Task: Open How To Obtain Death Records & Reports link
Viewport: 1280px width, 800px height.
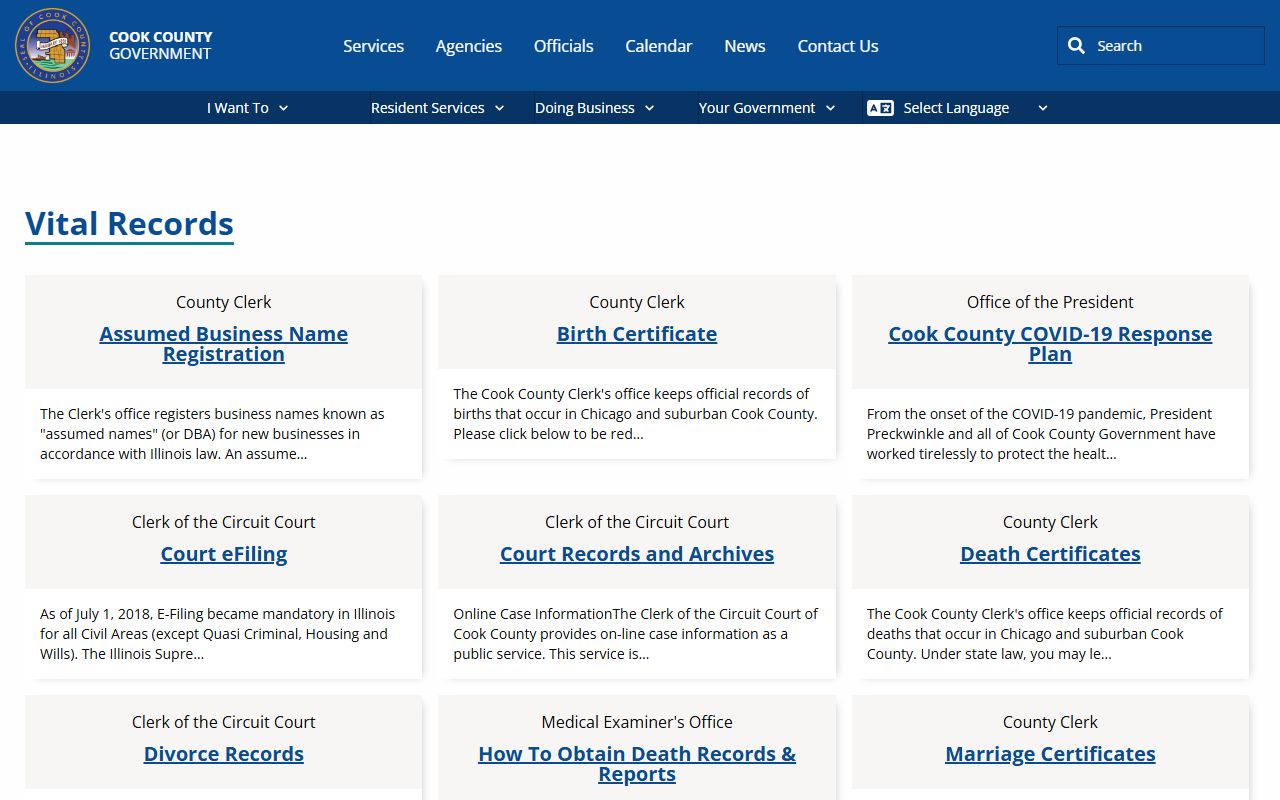Action: pos(637,764)
